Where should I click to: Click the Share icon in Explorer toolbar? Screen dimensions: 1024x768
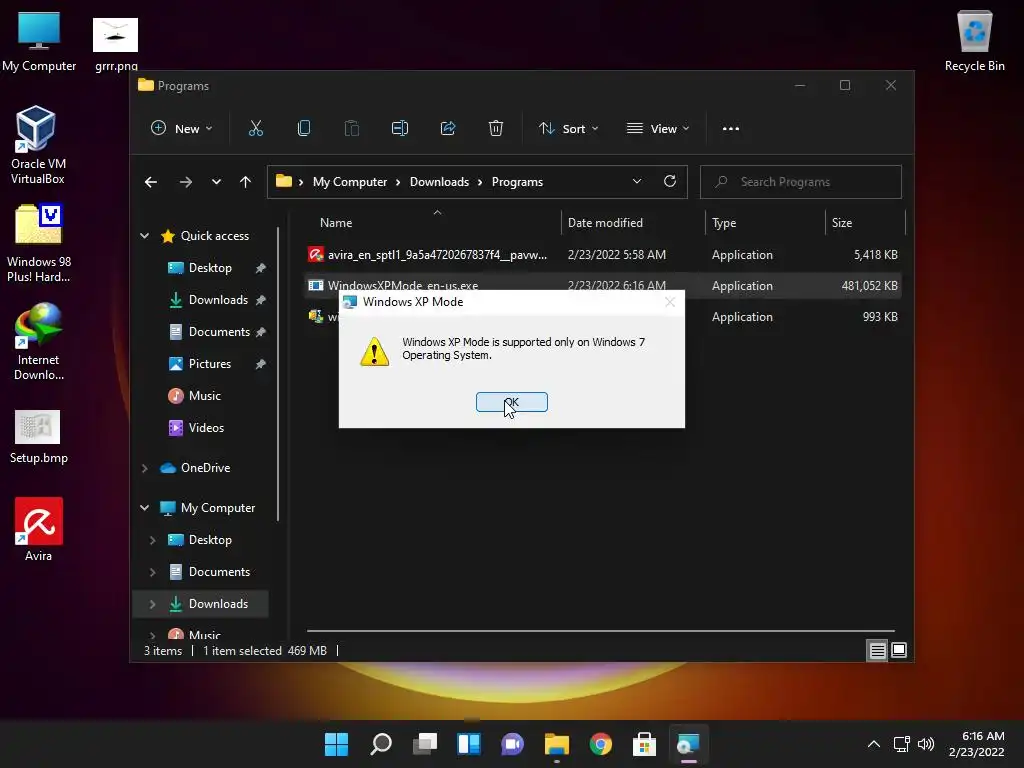(x=448, y=129)
